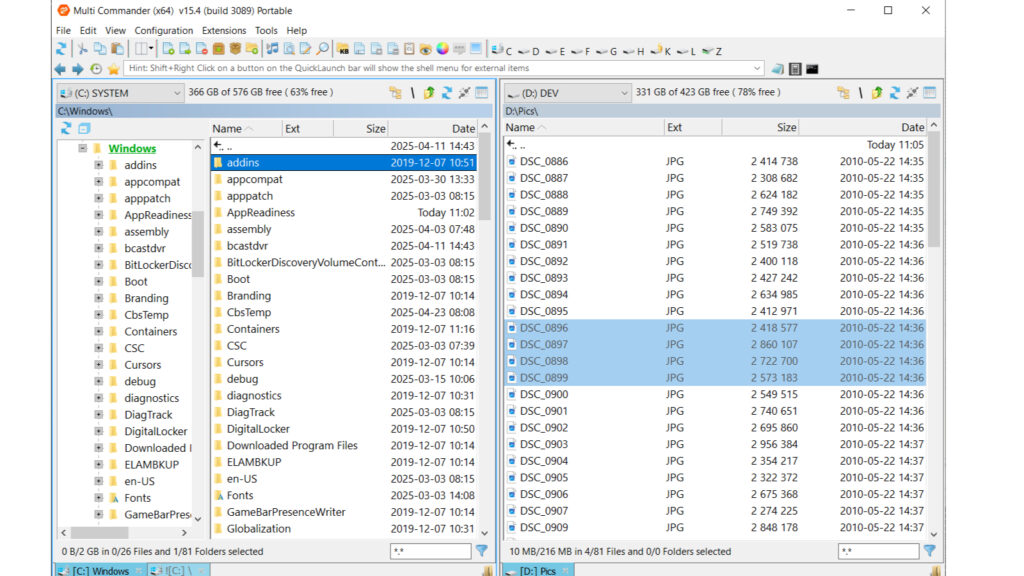Click the calculator icon beside command line
The width and height of the screenshot is (1024, 576).
795,69
